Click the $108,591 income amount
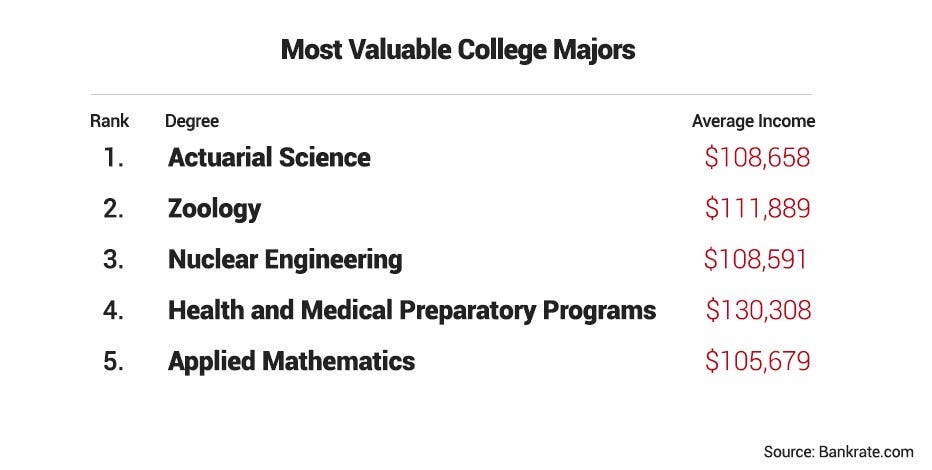Image resolution: width=932 pixels, height=470 pixels. [x=755, y=260]
